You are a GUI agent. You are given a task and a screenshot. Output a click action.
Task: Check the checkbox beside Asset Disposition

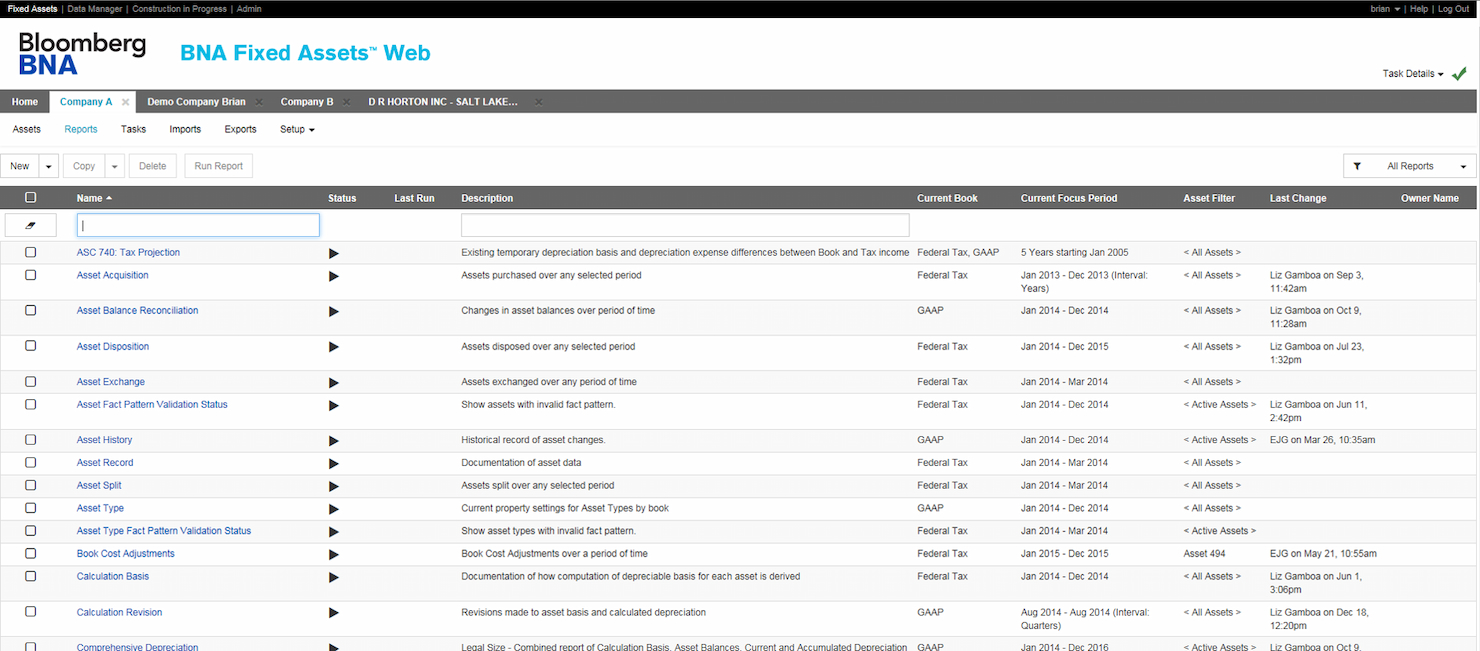point(30,346)
